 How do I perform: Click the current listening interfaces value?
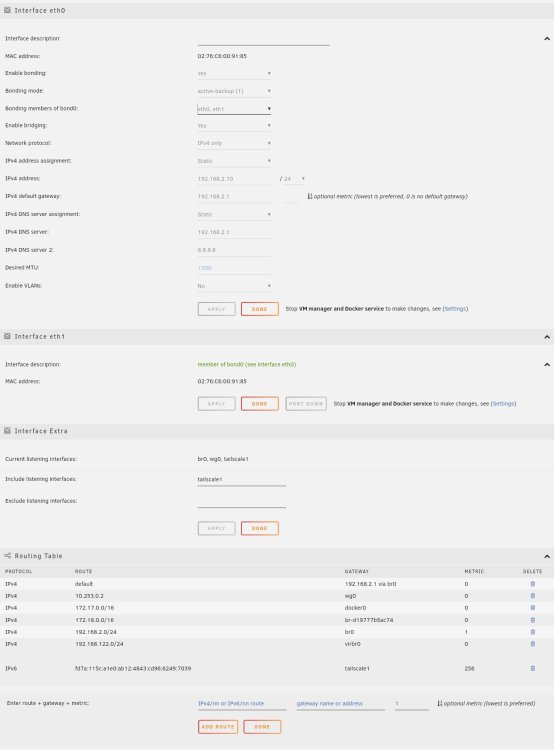(223, 459)
